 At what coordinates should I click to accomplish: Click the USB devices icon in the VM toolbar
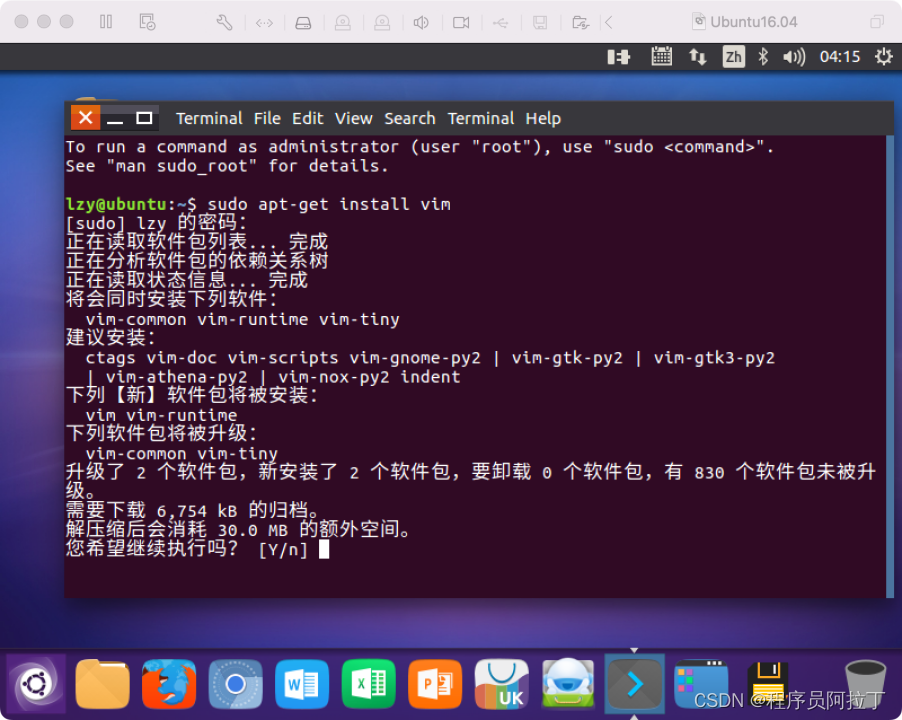(x=500, y=21)
